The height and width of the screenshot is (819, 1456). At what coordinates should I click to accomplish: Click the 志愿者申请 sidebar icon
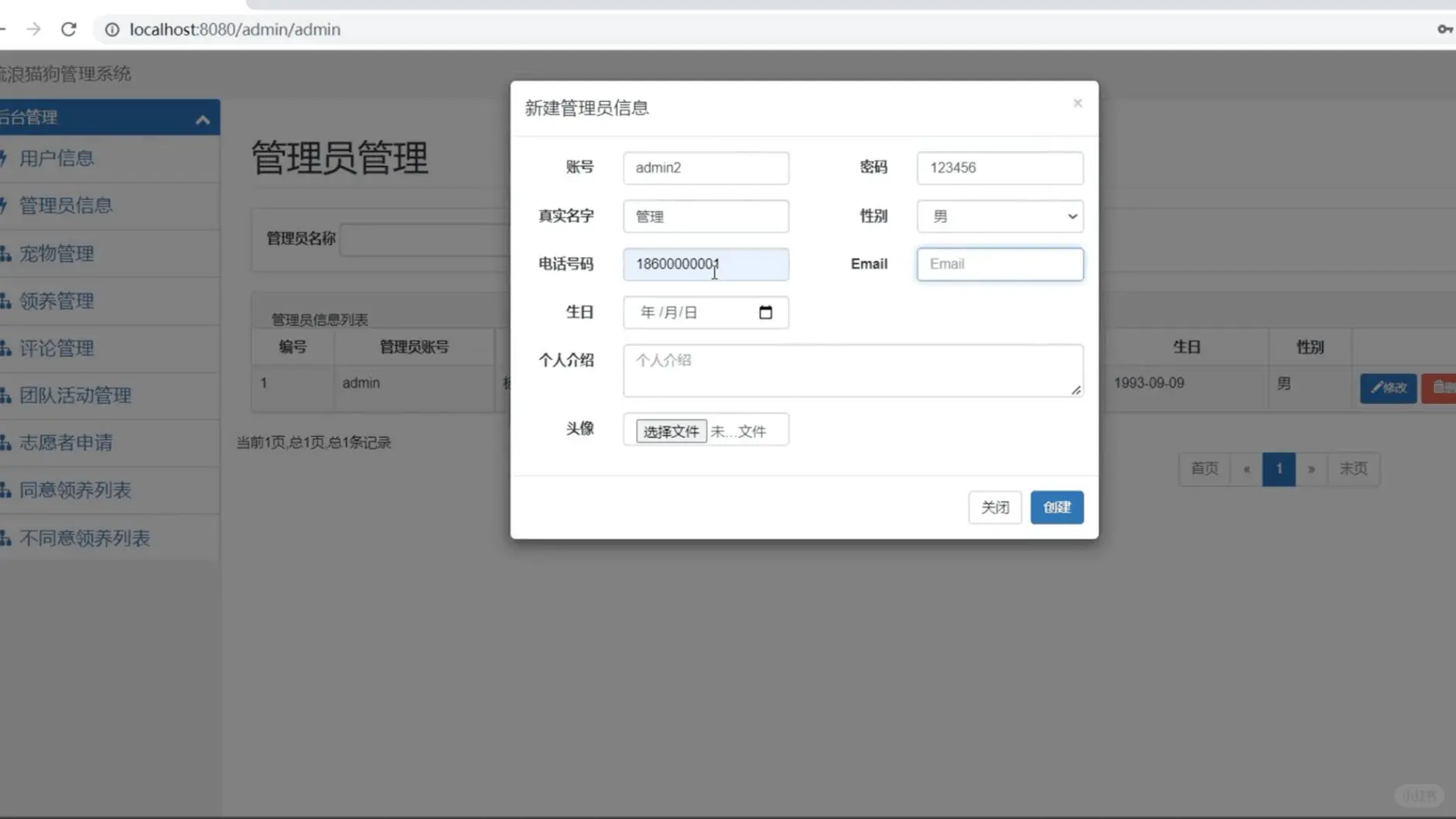pos(5,443)
